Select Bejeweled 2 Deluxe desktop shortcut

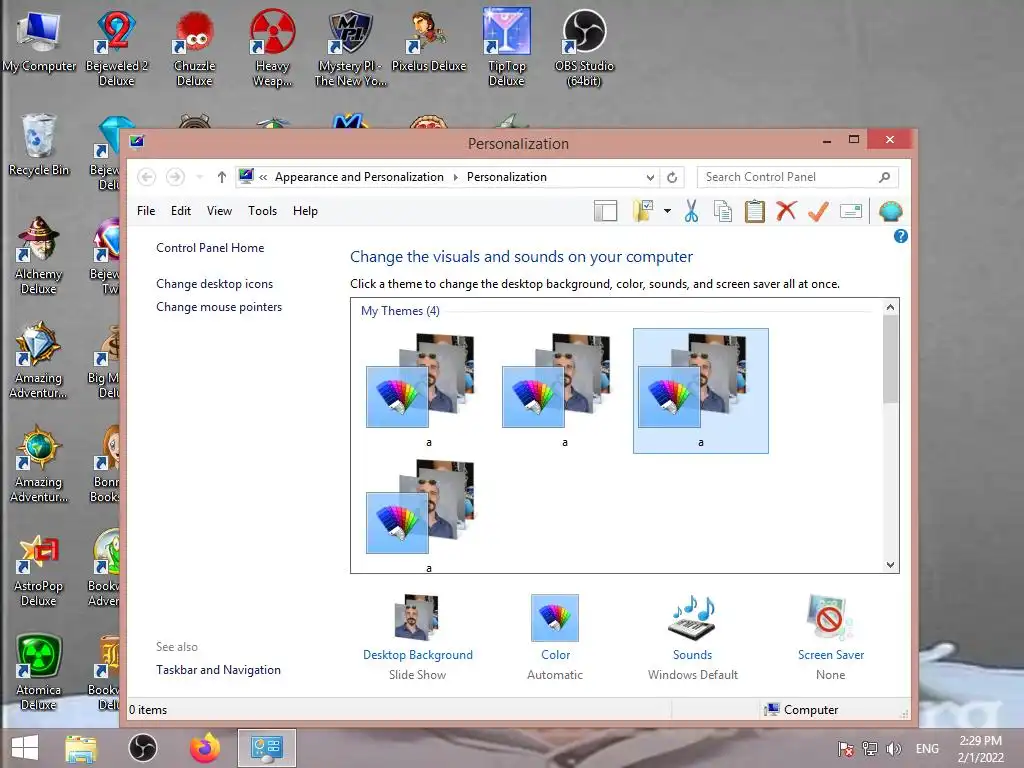[x=116, y=47]
